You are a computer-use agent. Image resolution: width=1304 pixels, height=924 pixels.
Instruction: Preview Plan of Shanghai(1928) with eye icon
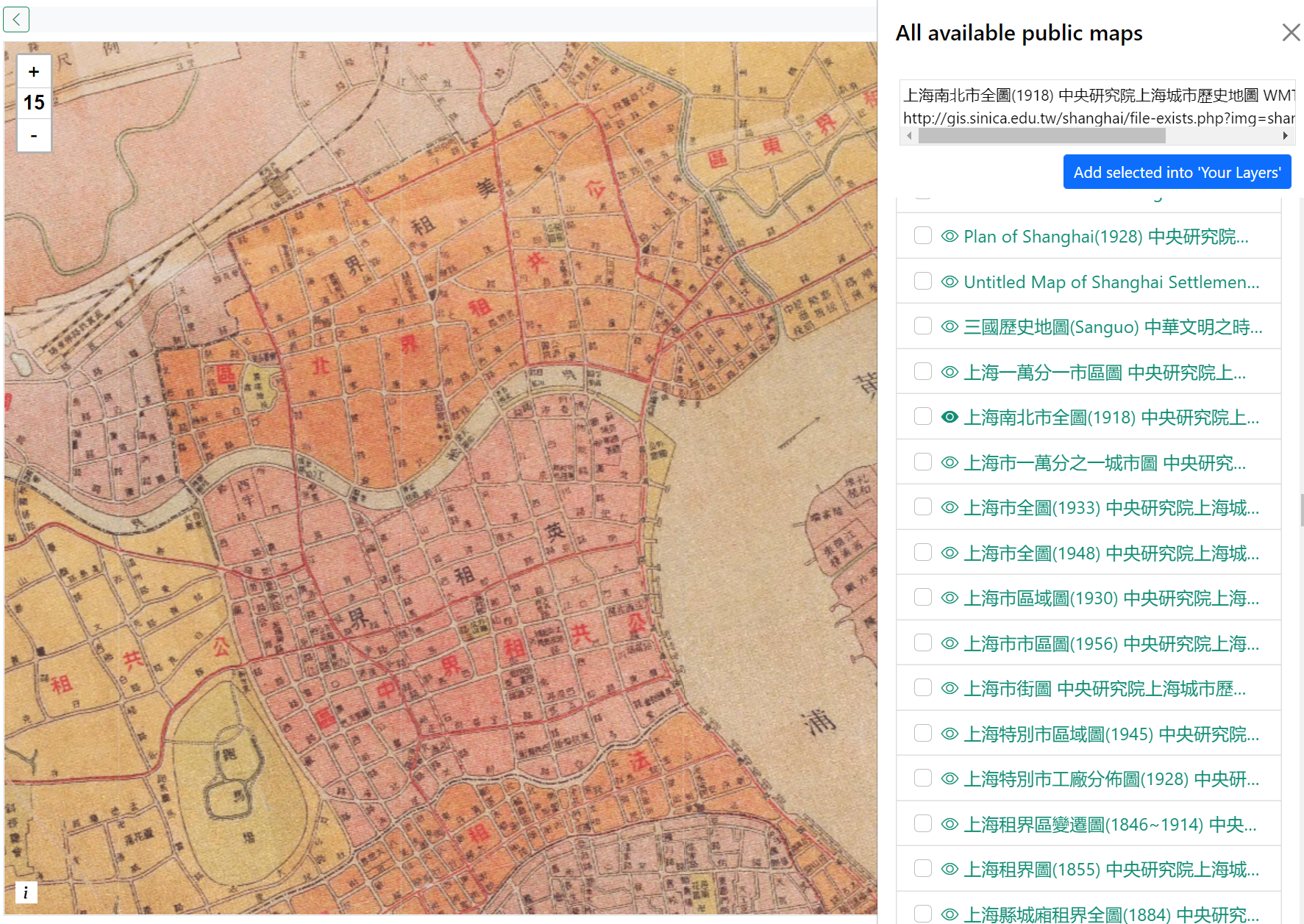tap(950, 236)
